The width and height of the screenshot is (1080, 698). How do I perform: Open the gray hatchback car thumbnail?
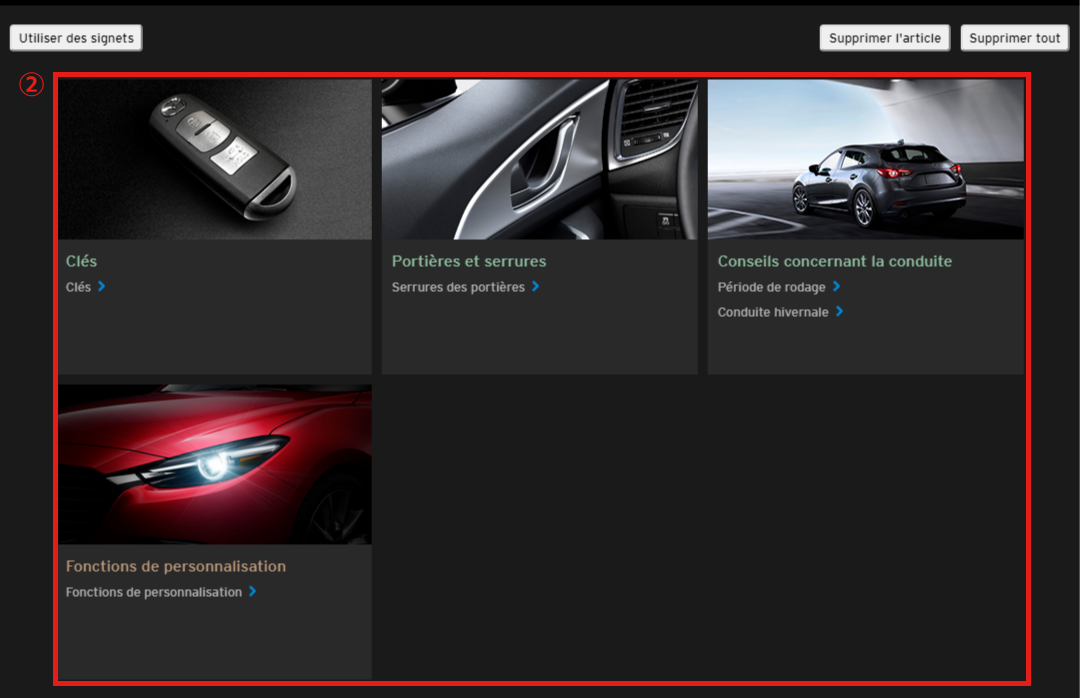865,159
